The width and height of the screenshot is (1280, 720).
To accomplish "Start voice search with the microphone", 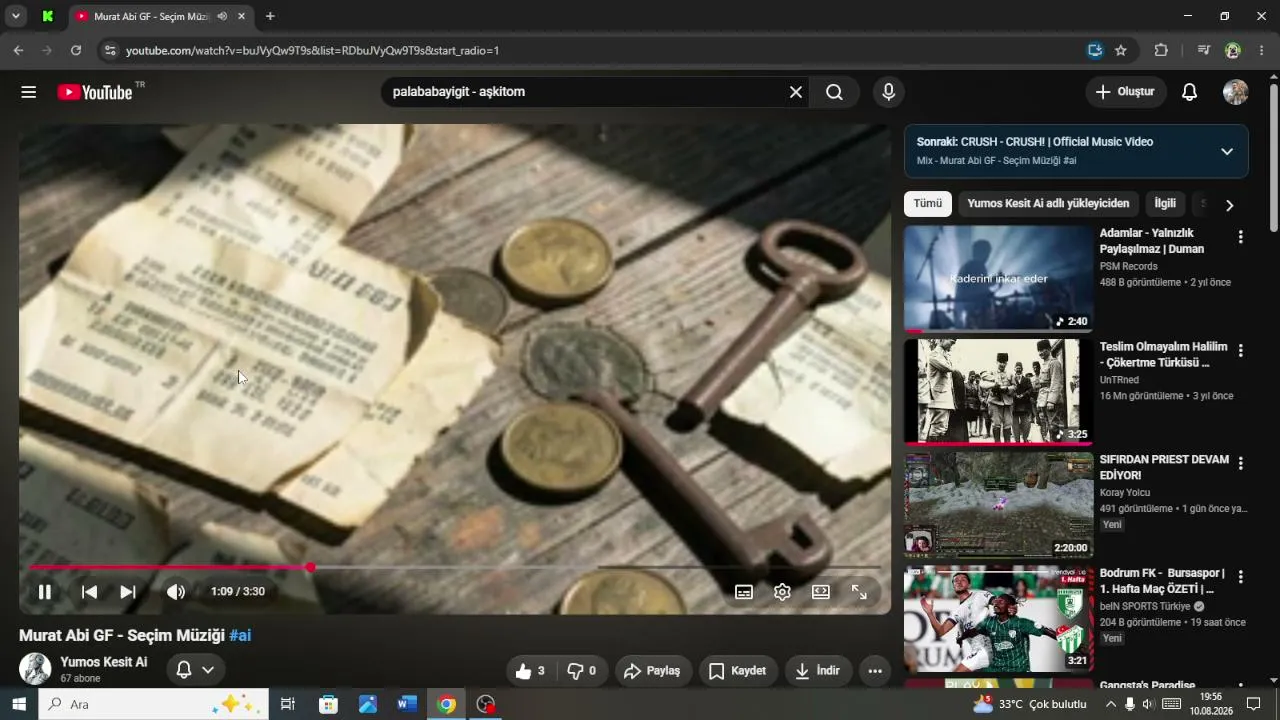I will click(x=888, y=92).
